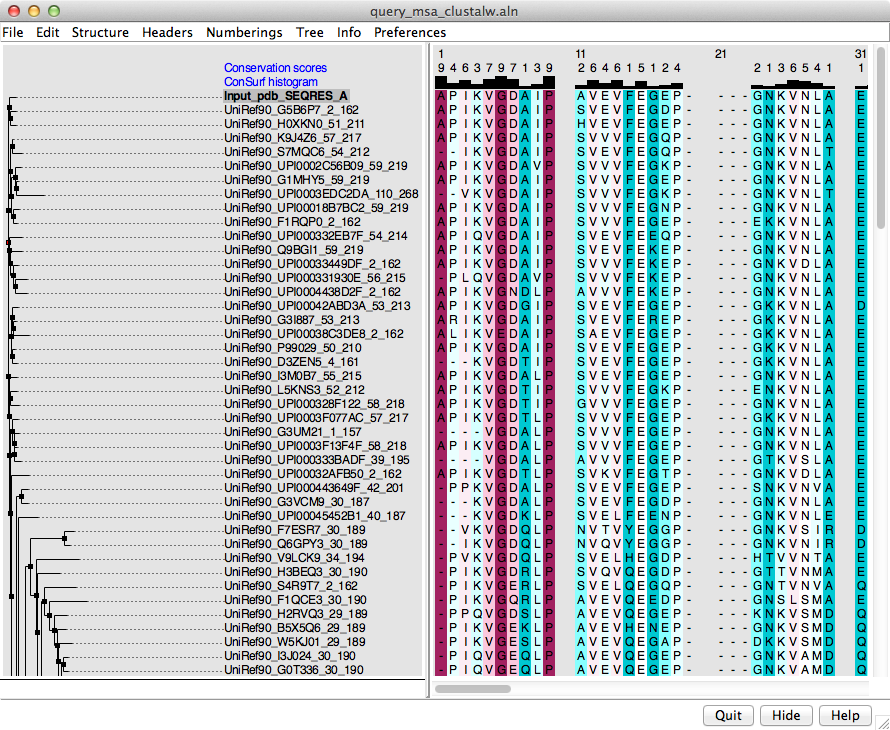890x730 pixels.
Task: Click the alignment's horizontal scrollbar thumb
Action: [x=486, y=688]
